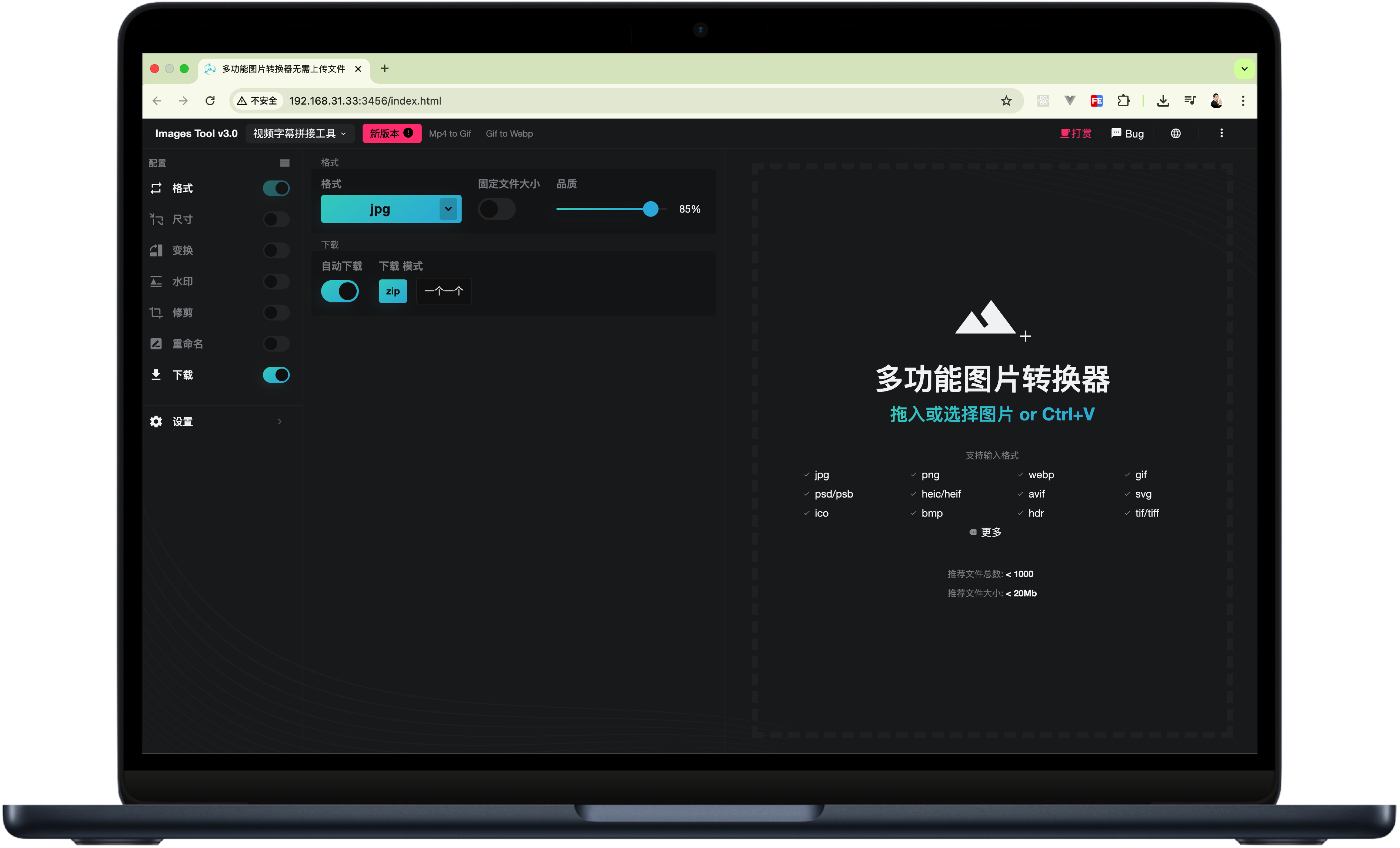The image size is (1400, 848).
Task: Disable the 自动下载 auto-download switch
Action: point(340,291)
